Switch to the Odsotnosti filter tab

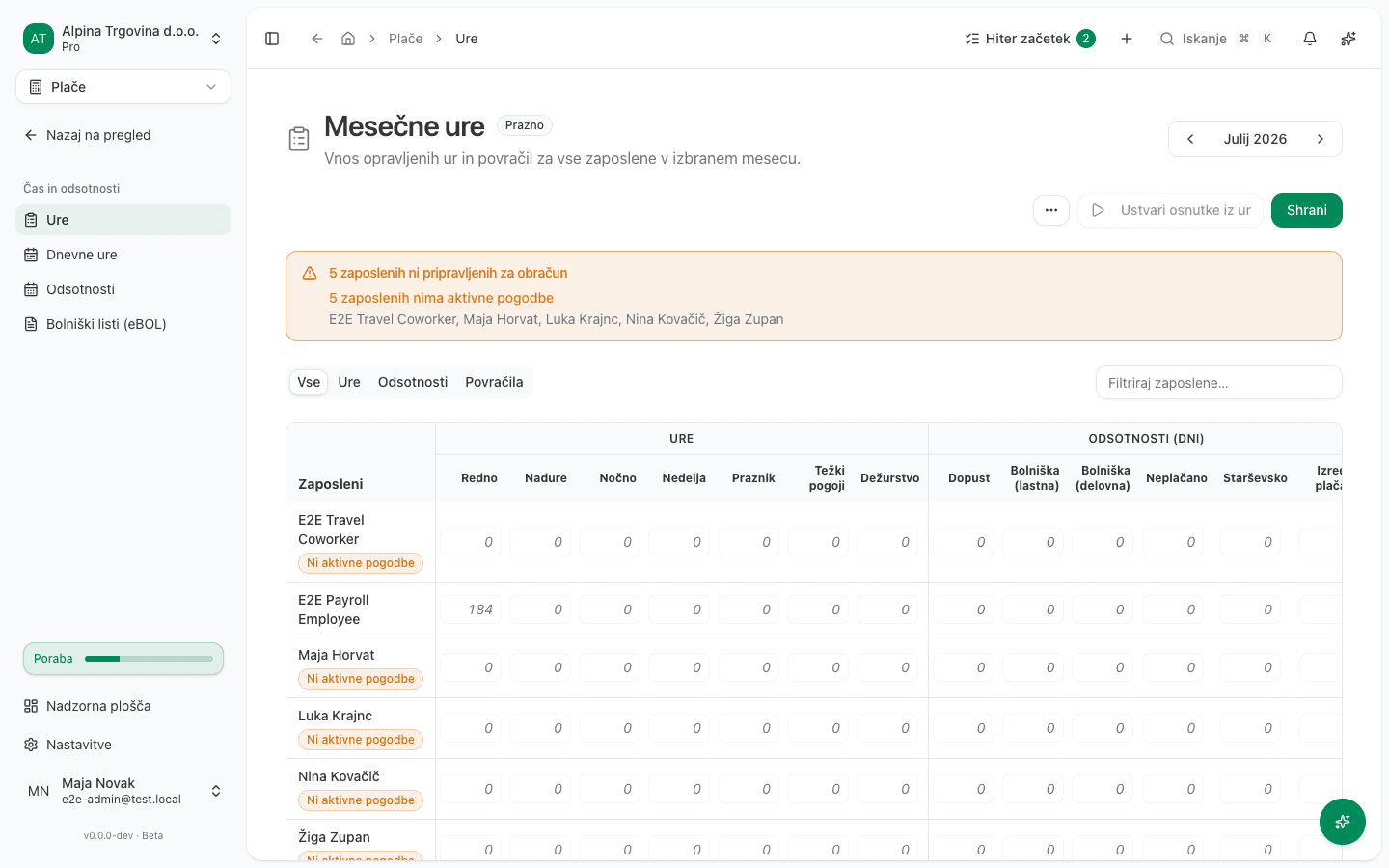(413, 382)
